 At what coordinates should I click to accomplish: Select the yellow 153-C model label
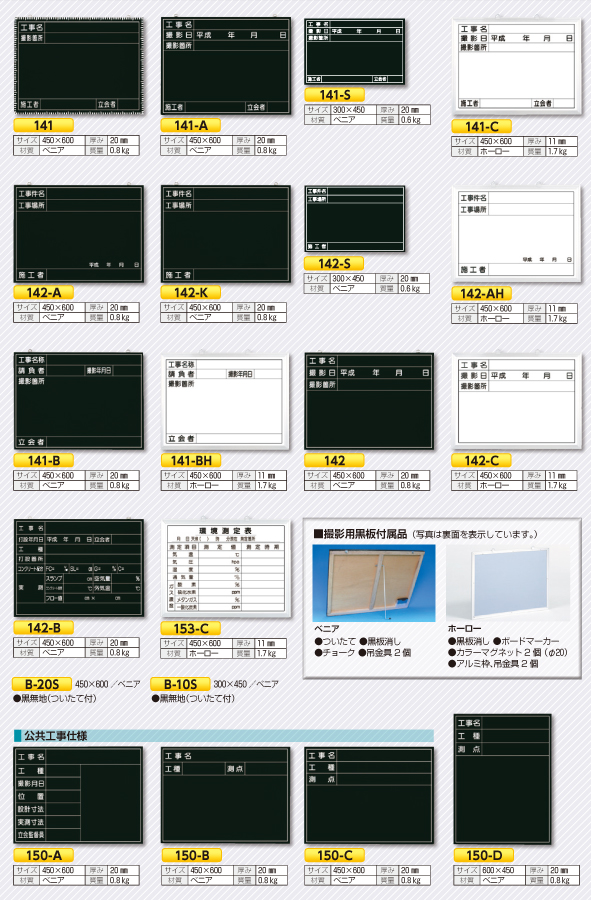click(190, 629)
